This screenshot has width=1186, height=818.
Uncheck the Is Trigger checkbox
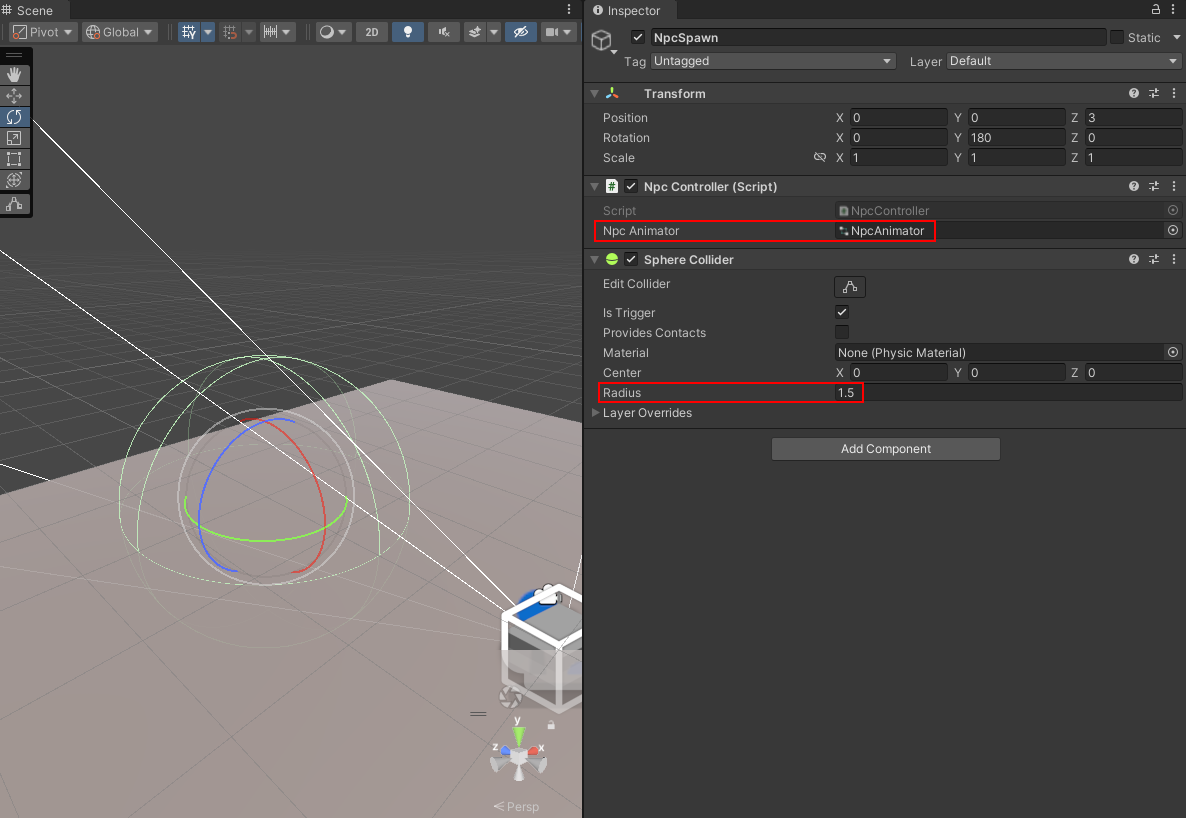[x=842, y=313]
